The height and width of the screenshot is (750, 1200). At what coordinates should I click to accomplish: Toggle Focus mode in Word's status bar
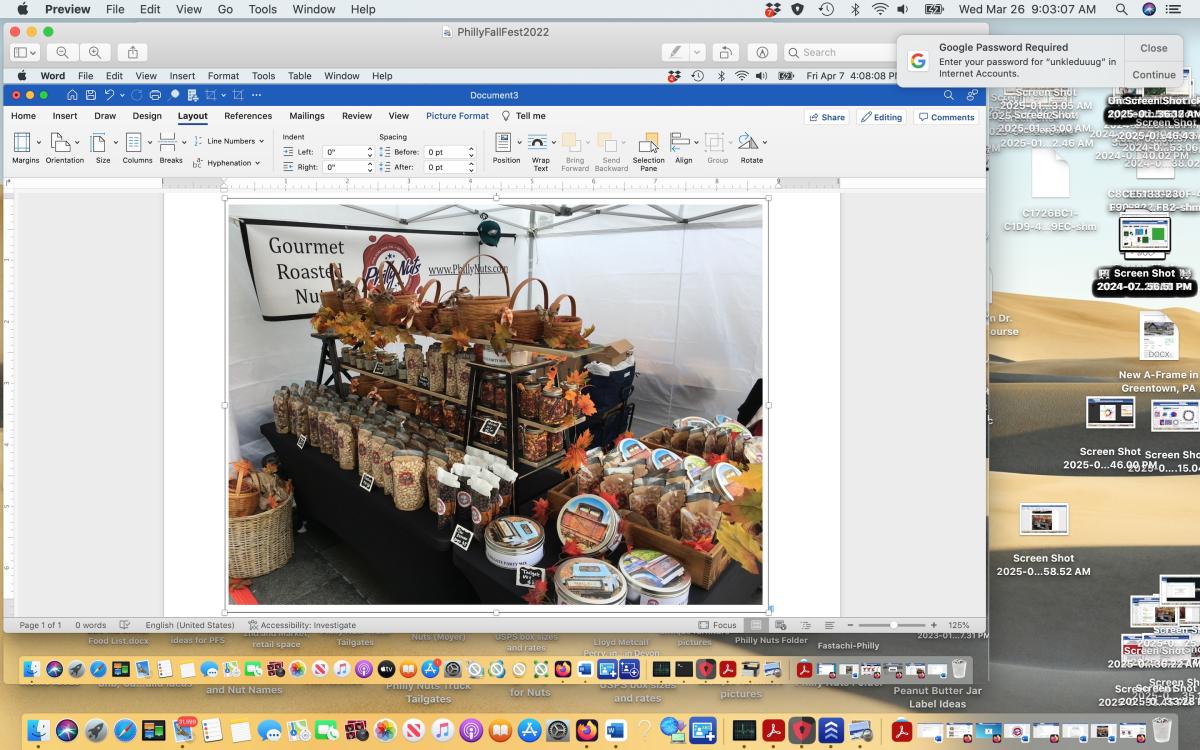[717, 625]
